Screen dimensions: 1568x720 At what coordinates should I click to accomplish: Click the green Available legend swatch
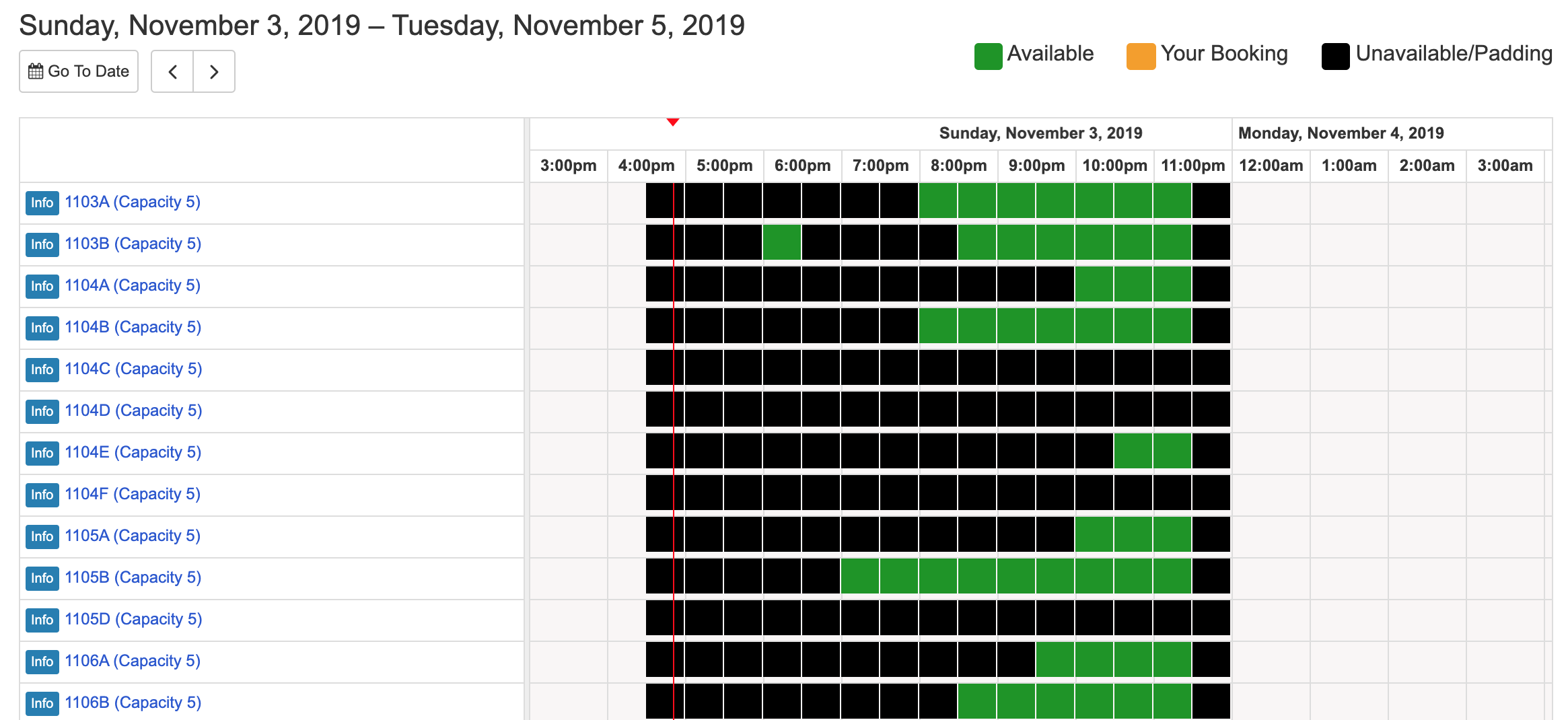coord(988,56)
